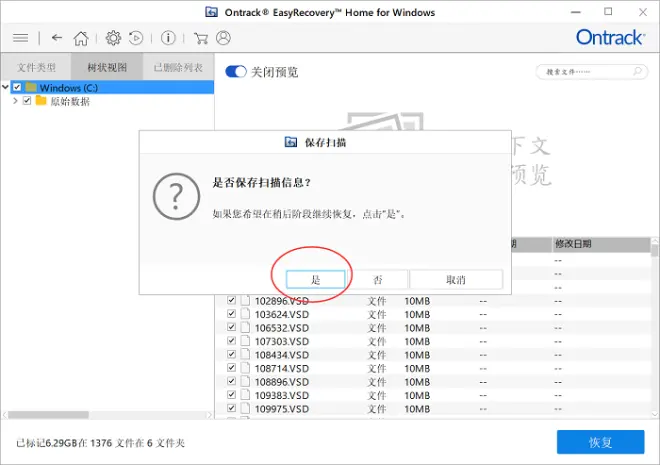Screen dimensions: 660x465
Task: Click 否 in the save dialog
Action: click(x=378, y=279)
